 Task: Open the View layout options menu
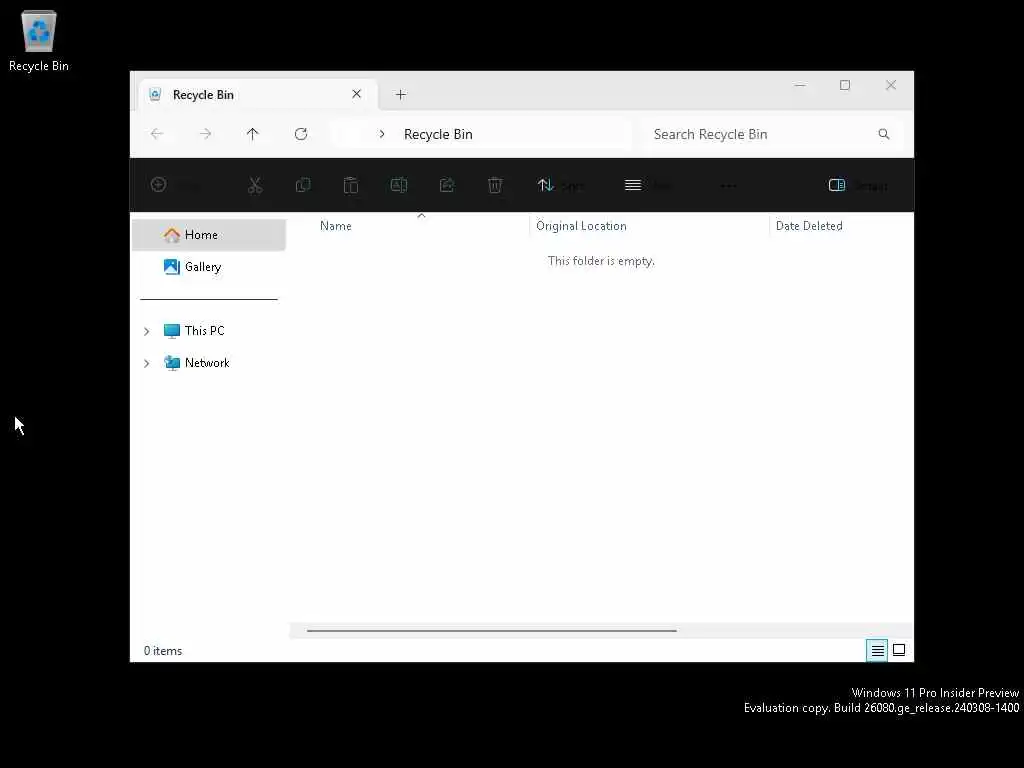click(x=647, y=185)
